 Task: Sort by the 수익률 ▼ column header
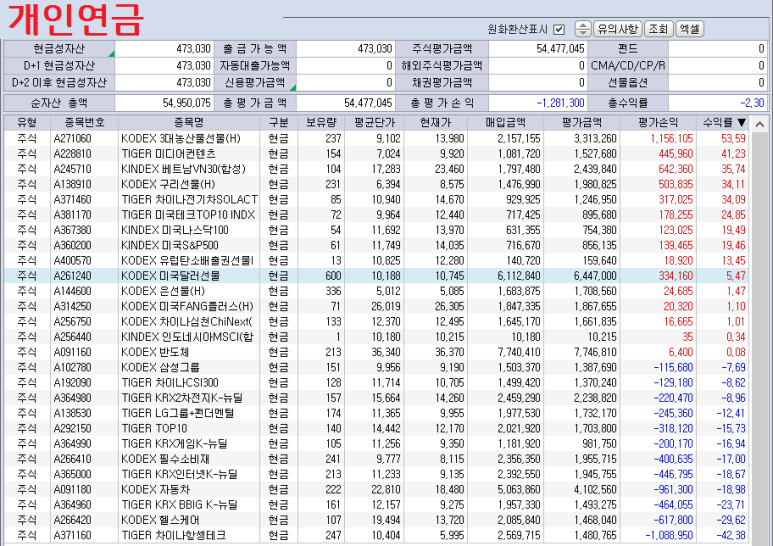[724, 122]
